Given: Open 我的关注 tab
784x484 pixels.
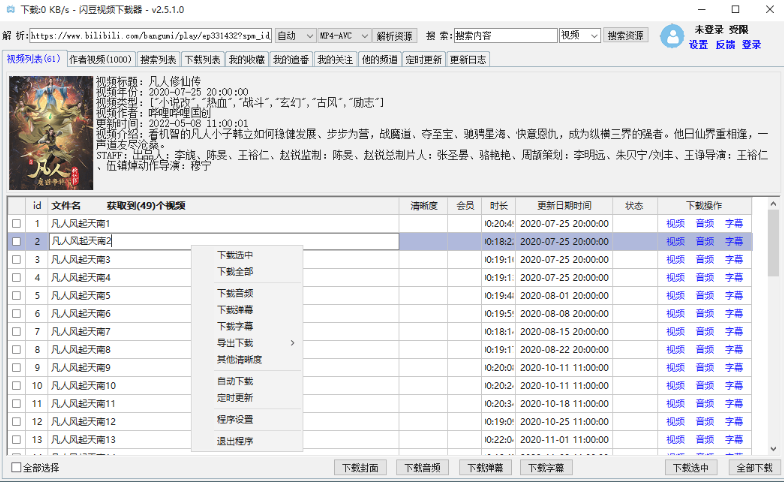Looking at the screenshot, I should (x=335, y=60).
